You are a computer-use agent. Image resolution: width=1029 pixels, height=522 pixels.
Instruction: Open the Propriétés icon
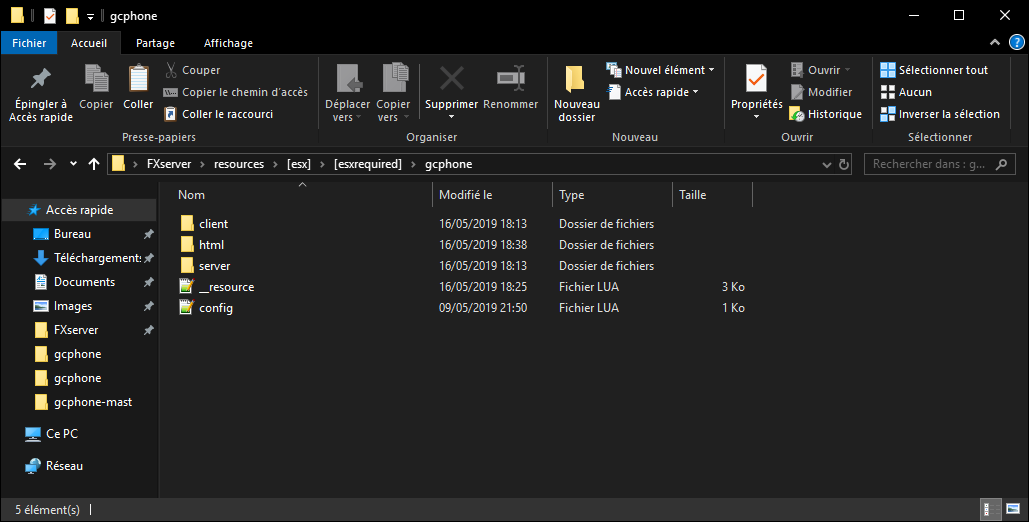(x=756, y=79)
